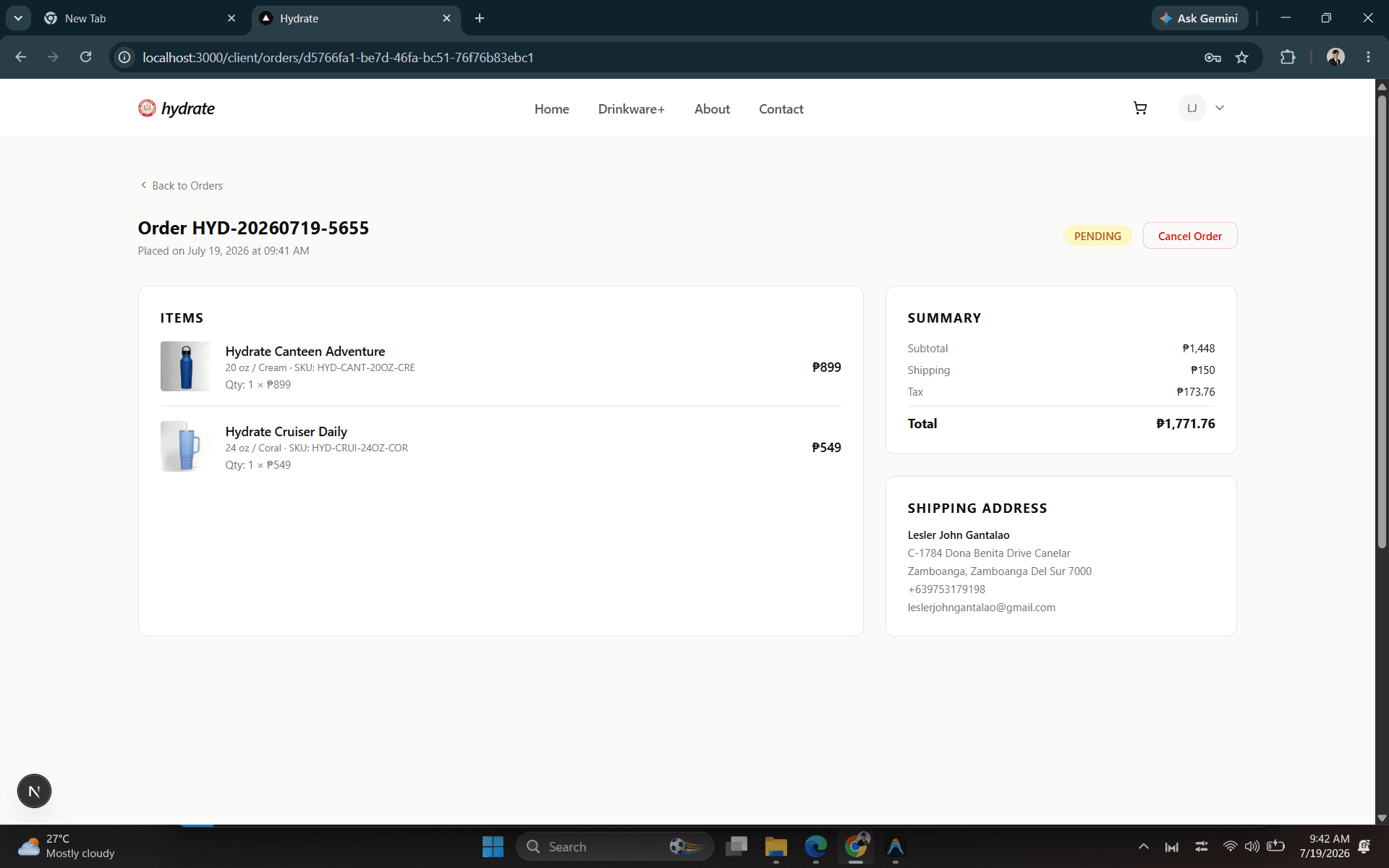Image resolution: width=1389 pixels, height=868 pixels.
Task: Open the Contact page link
Action: pos(781,109)
